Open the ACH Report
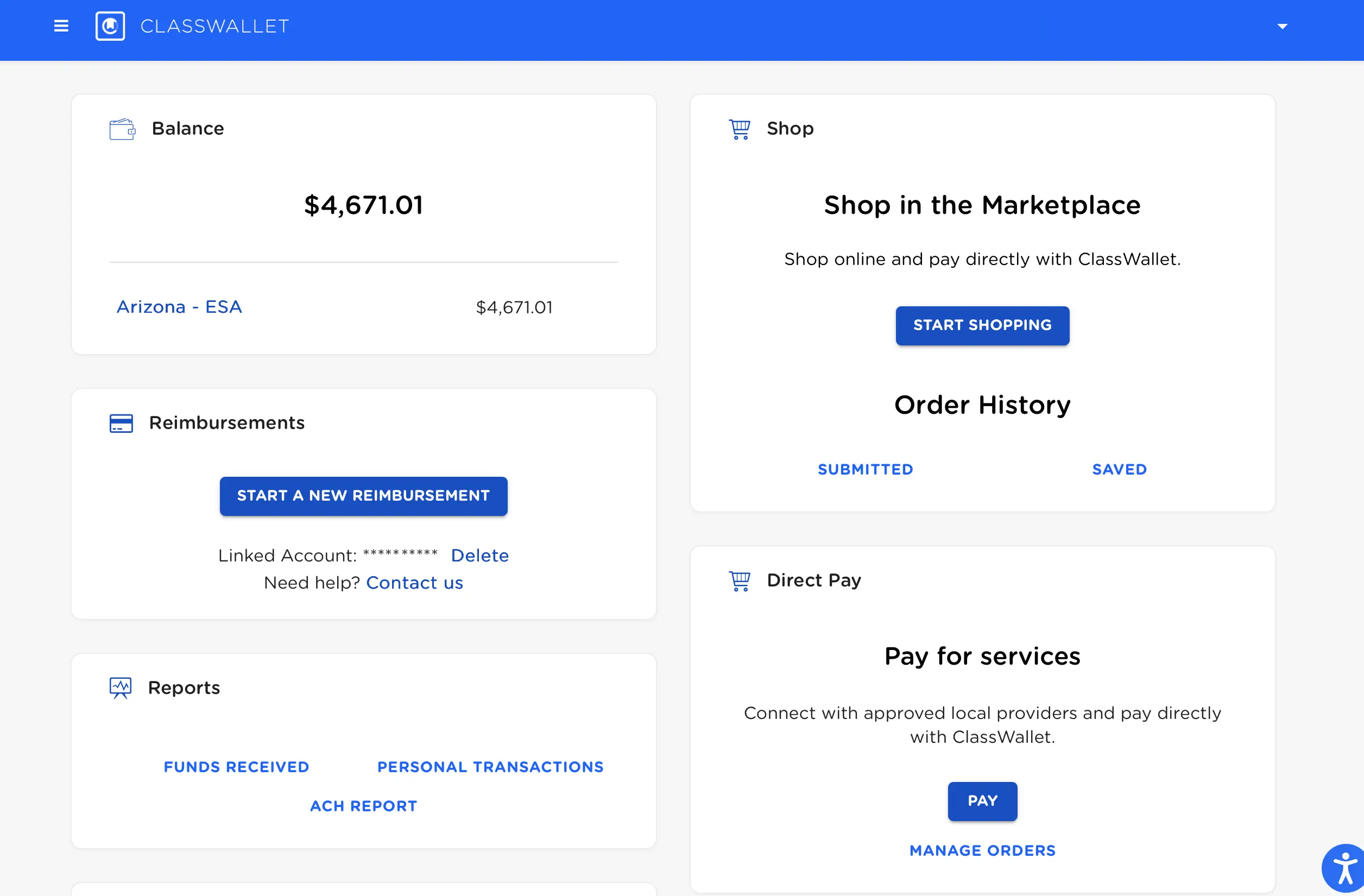 [364, 806]
